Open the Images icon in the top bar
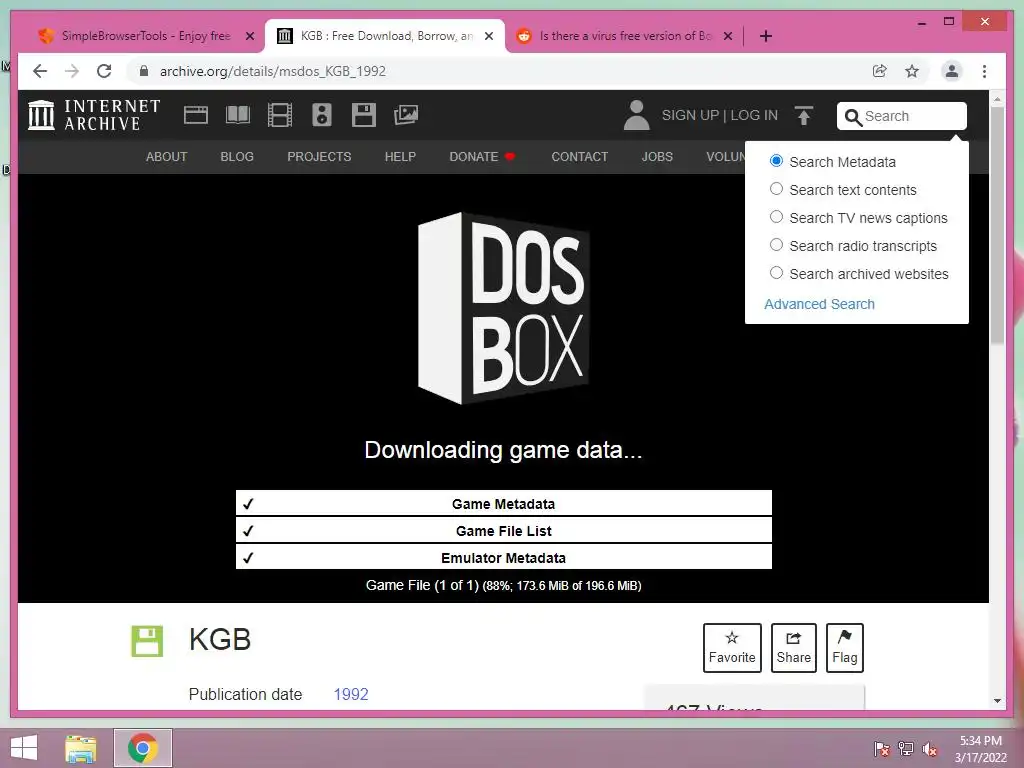The height and width of the screenshot is (768, 1024). click(406, 115)
